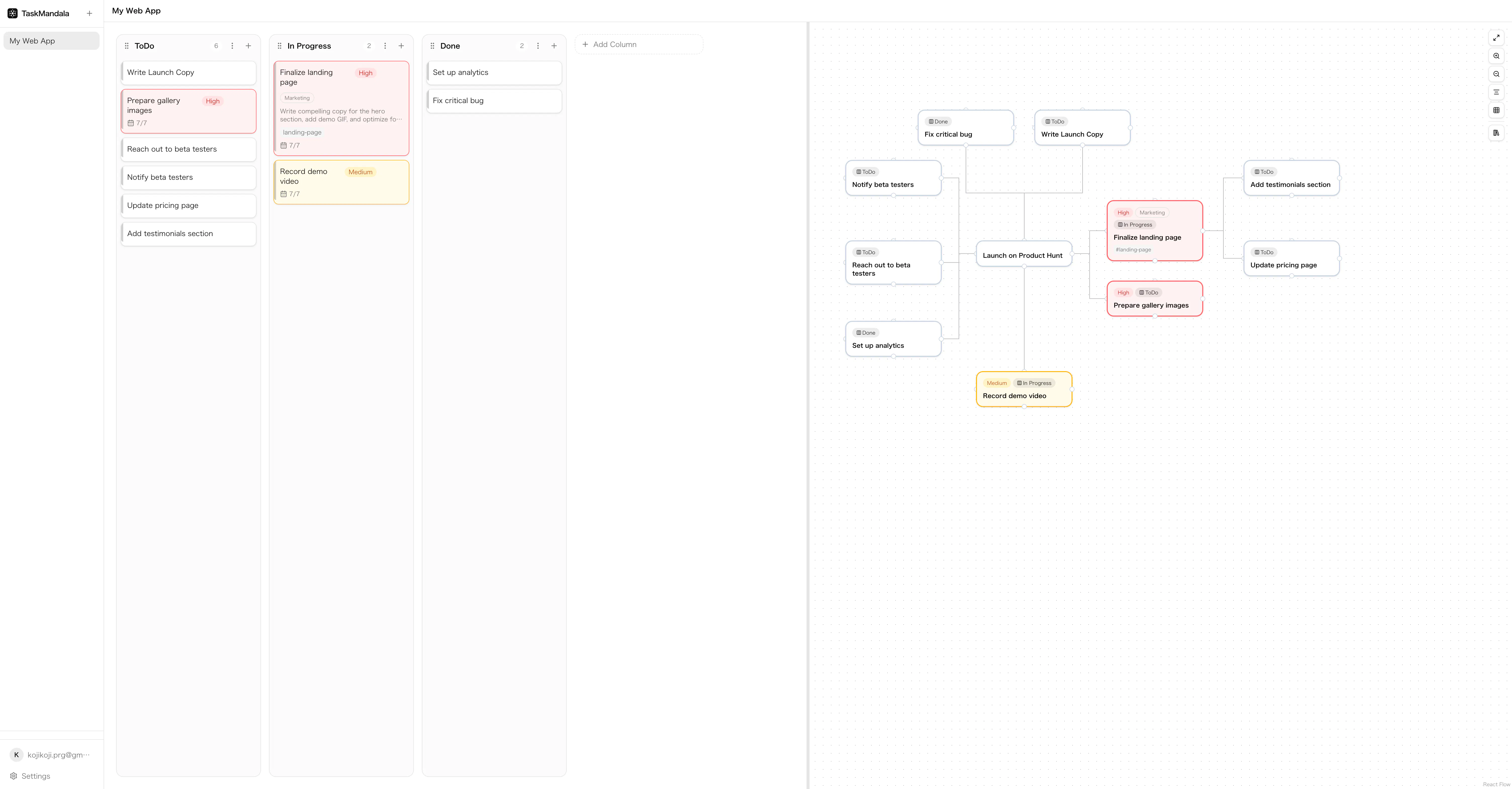The height and width of the screenshot is (789, 1512).
Task: Click the High badge on Prepare gallery images card
Action: [212, 101]
